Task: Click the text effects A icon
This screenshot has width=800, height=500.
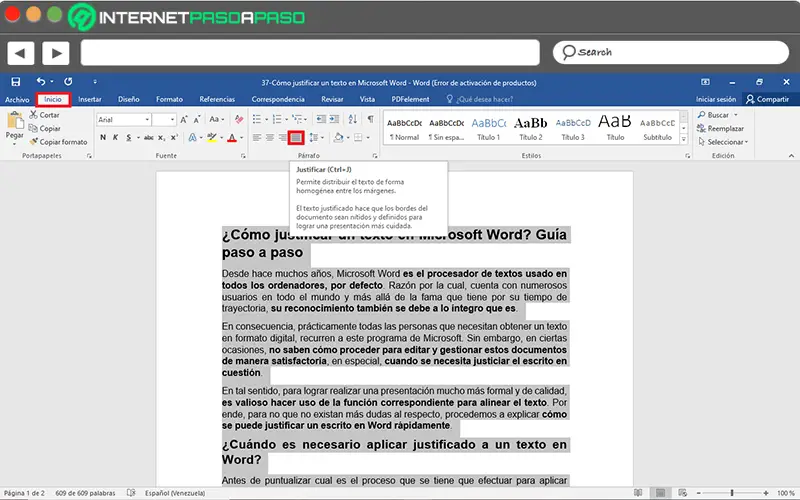Action: coord(192,138)
